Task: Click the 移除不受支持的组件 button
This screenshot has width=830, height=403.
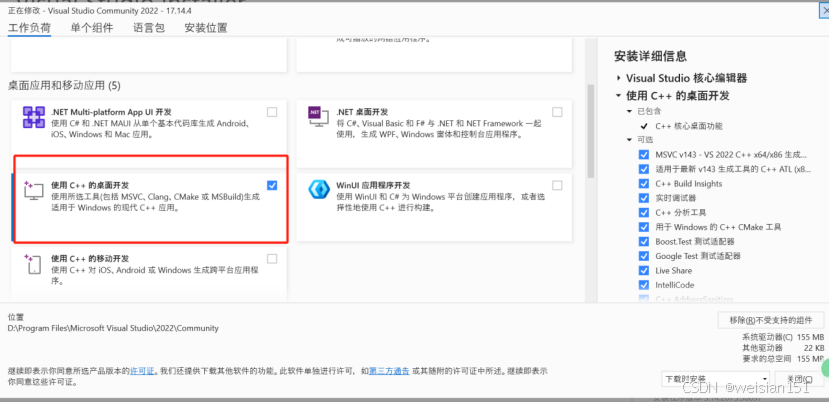Action: tap(771, 320)
